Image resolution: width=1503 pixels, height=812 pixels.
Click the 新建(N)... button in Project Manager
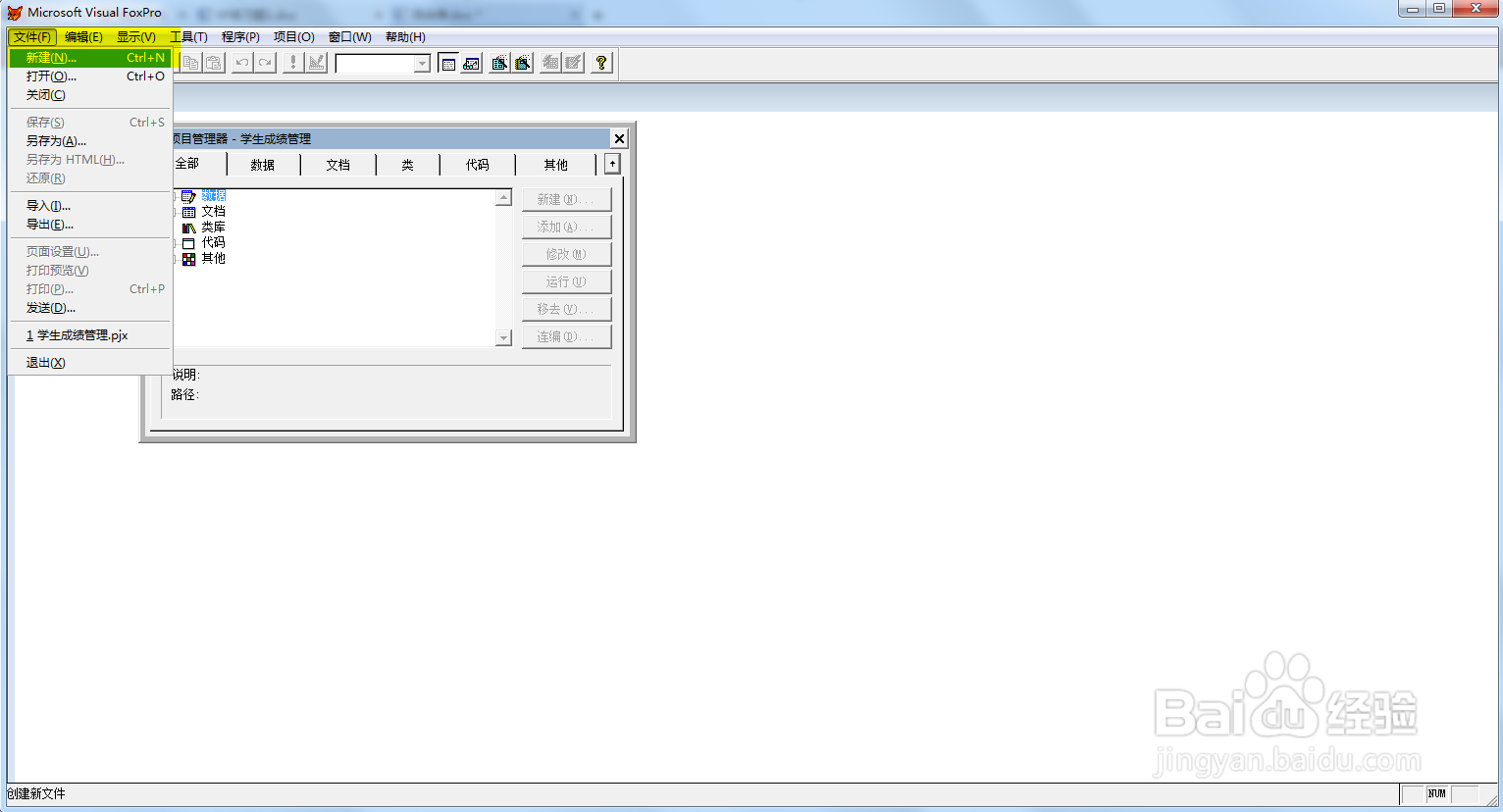click(x=566, y=199)
